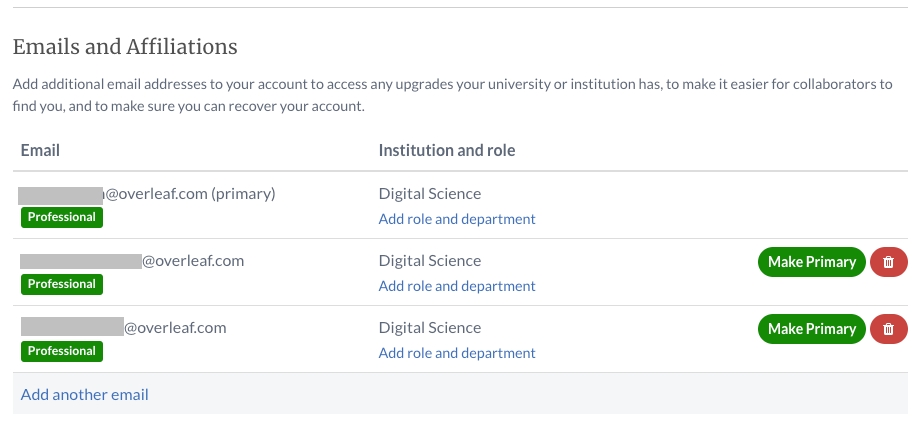Image resolution: width=920 pixels, height=428 pixels.
Task: Open Add role and department for primary email
Action: tap(457, 219)
